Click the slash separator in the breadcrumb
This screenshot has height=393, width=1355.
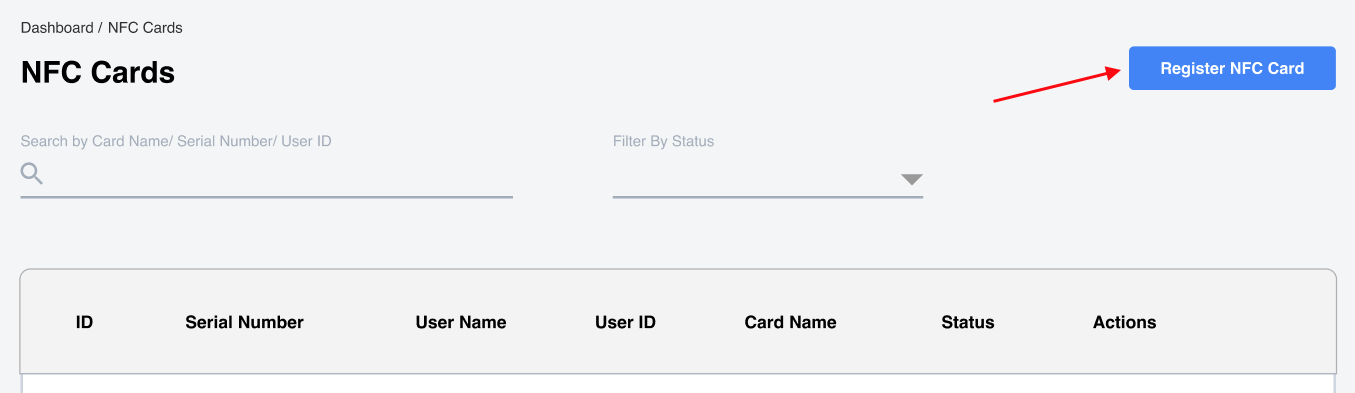101,27
